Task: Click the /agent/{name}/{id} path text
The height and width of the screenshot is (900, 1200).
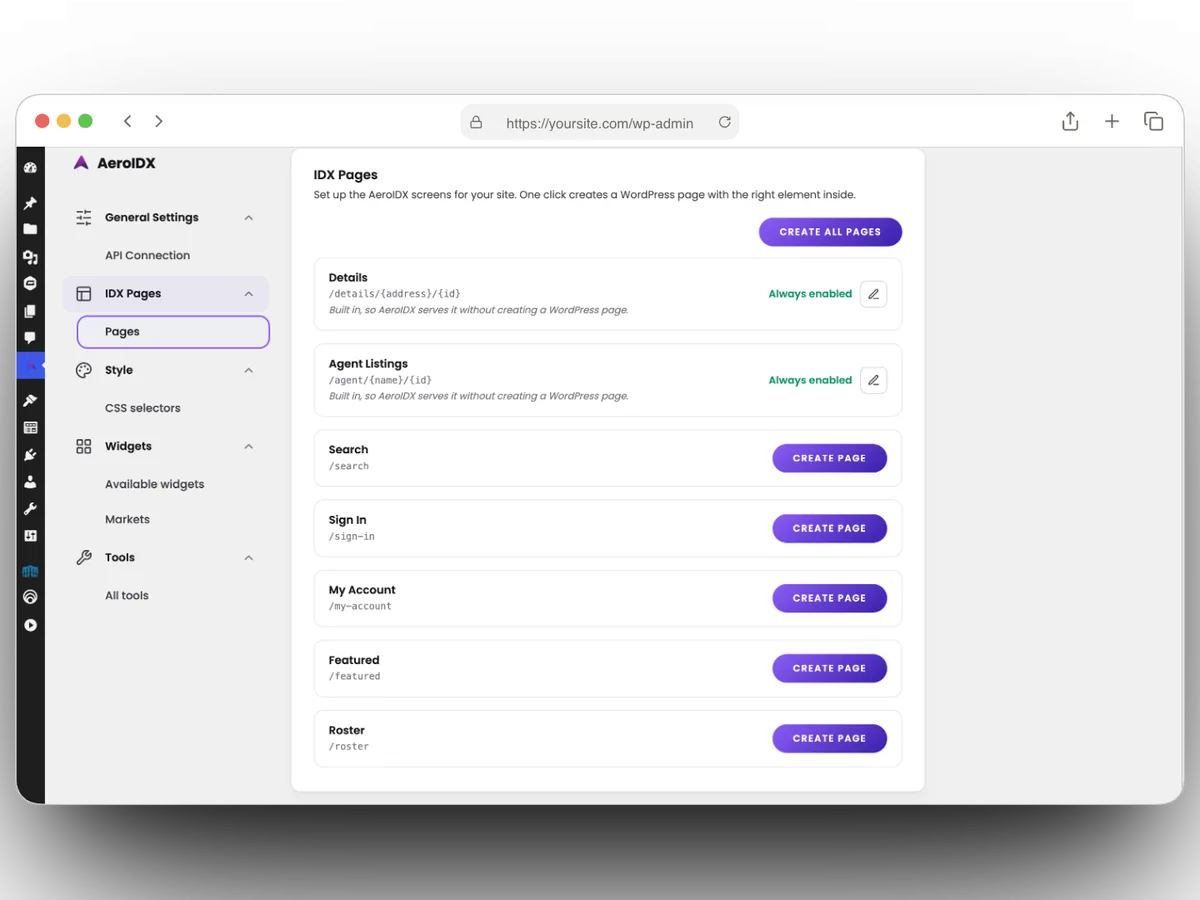Action: [380, 380]
